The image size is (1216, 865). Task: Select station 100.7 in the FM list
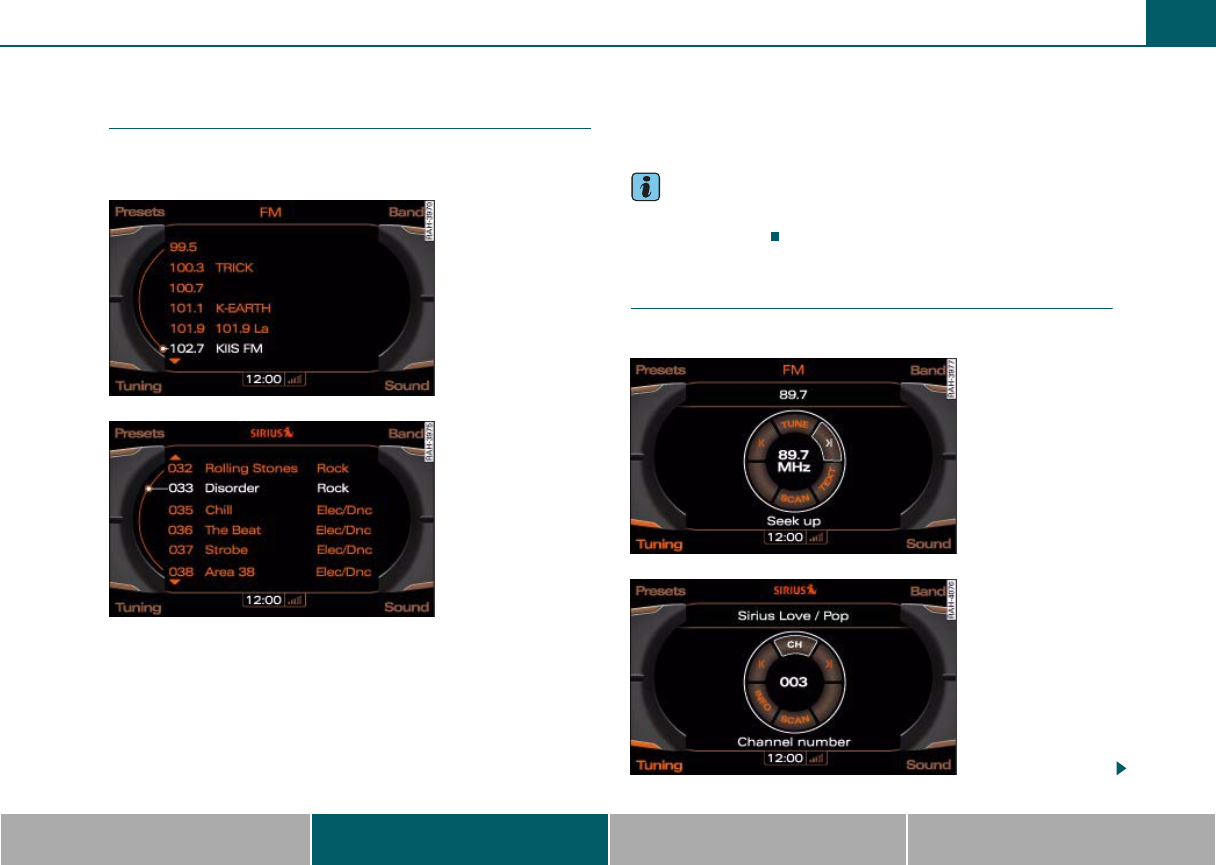click(x=185, y=288)
